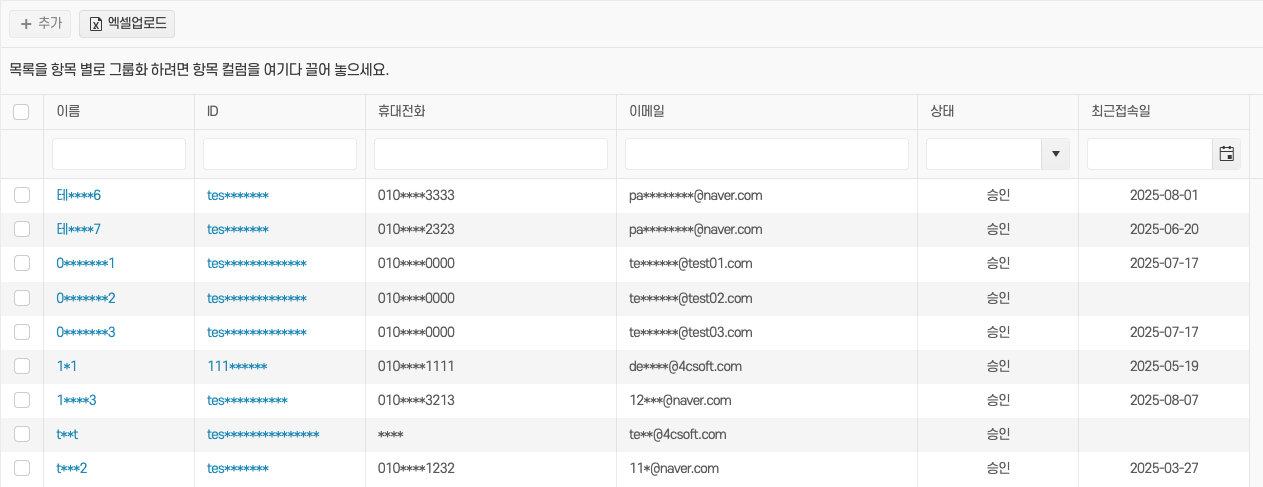Open the 111****** ID link
Viewport: 1263px width, 487px height.
(x=237, y=366)
